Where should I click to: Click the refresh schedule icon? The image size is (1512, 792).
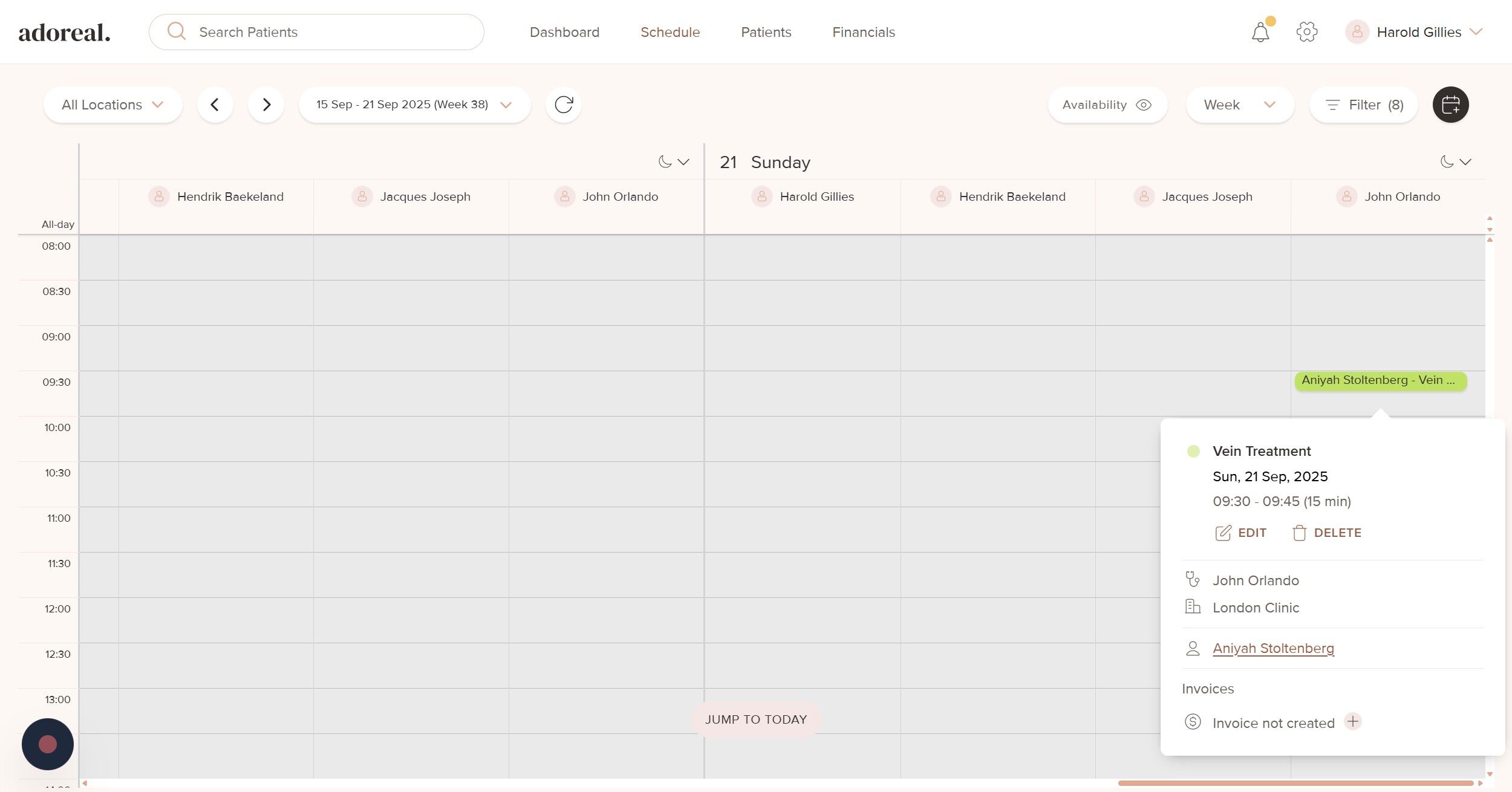click(x=563, y=105)
